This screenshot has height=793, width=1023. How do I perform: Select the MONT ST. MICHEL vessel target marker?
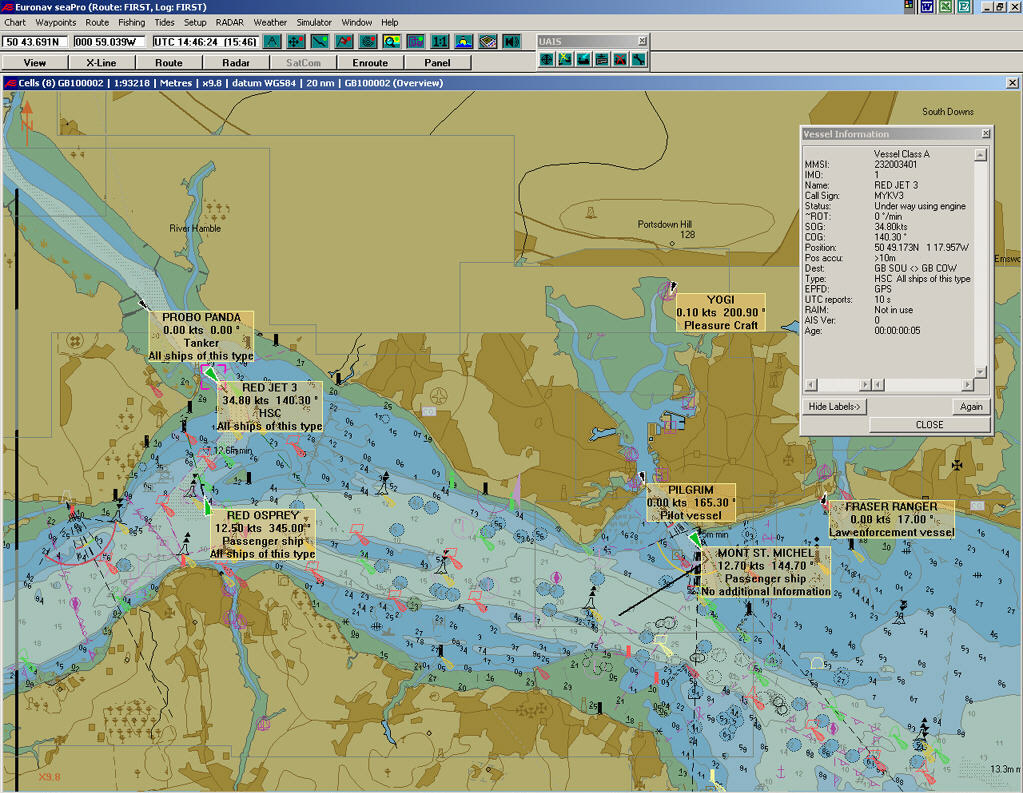(x=694, y=540)
